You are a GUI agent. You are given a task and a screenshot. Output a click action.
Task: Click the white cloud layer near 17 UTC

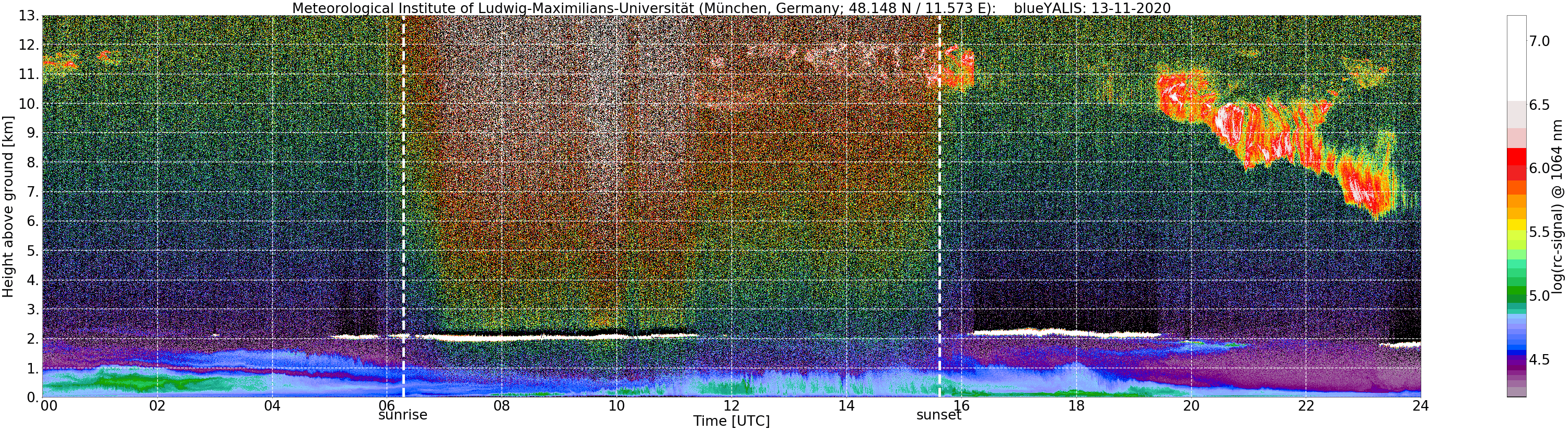tap(1065, 332)
